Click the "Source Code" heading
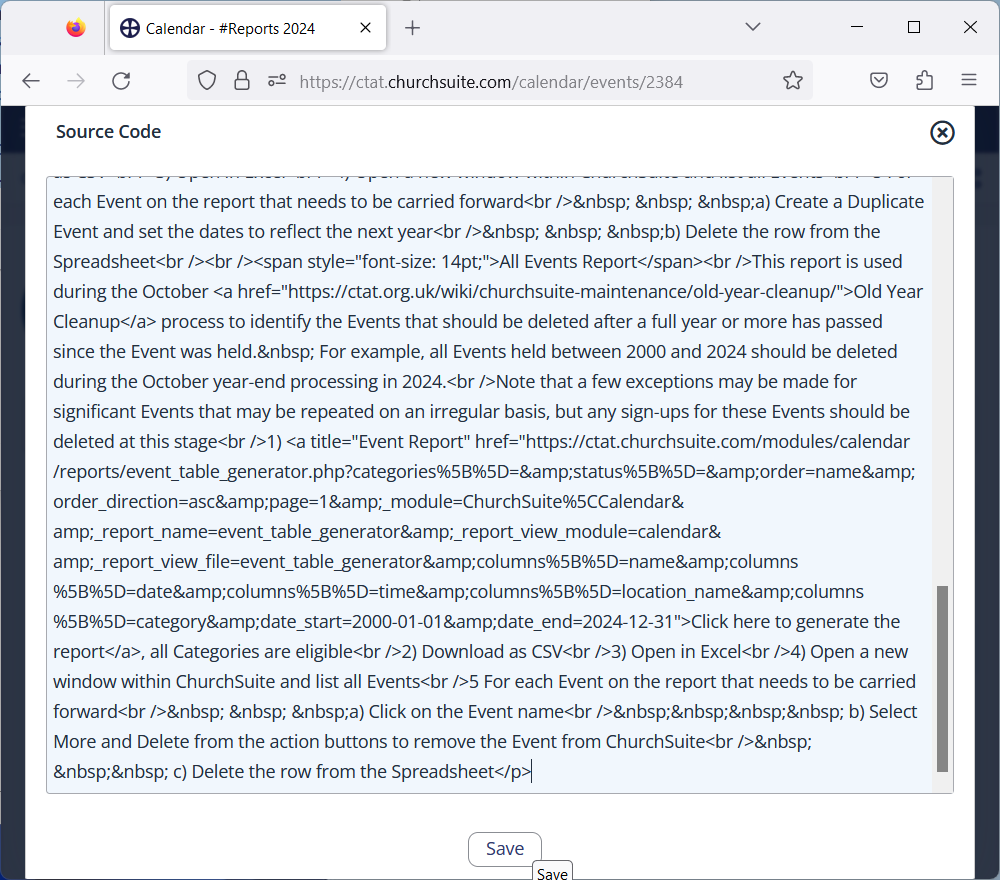1000x880 pixels. pyautogui.click(x=108, y=132)
